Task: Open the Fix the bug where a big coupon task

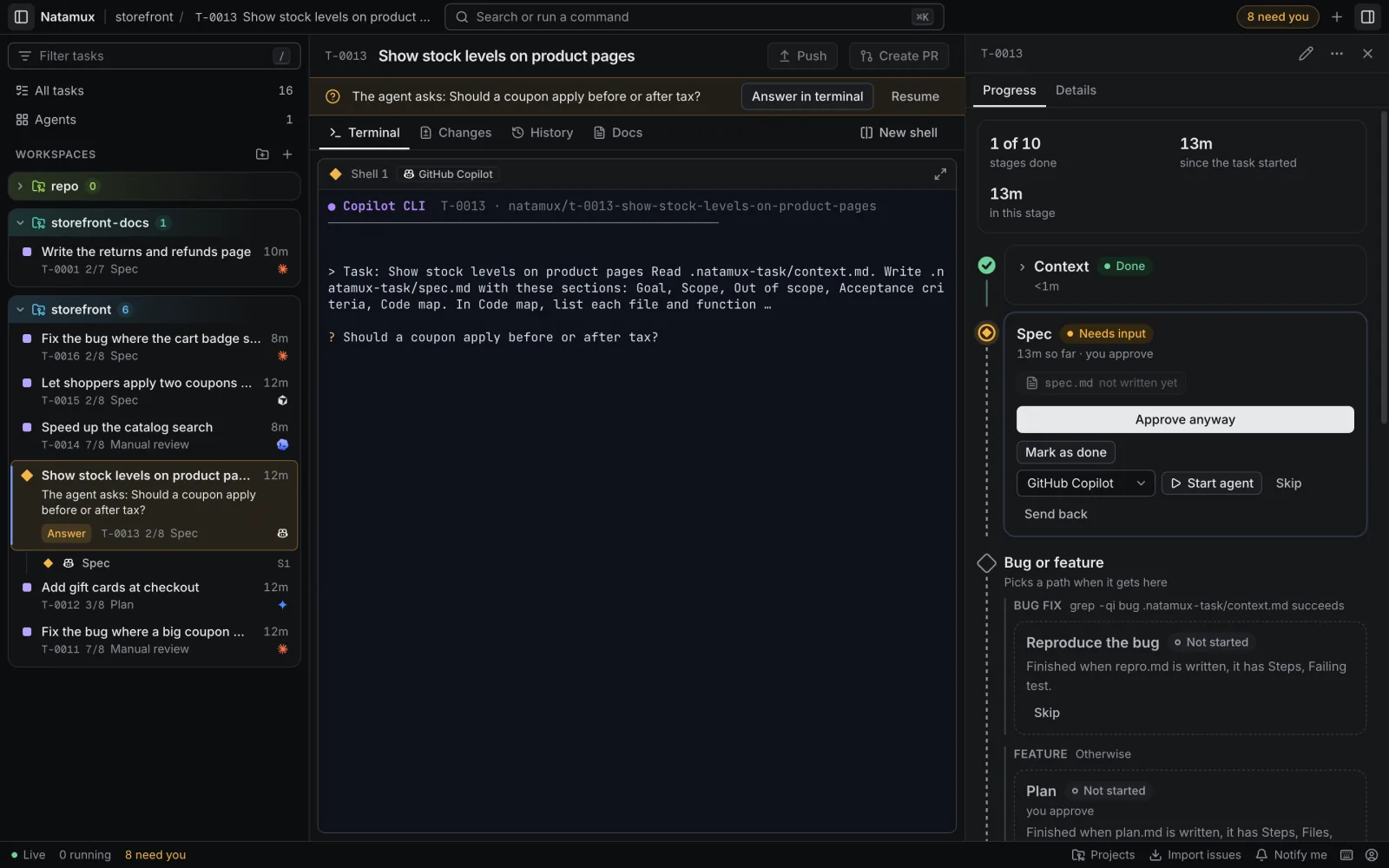Action: (155, 641)
